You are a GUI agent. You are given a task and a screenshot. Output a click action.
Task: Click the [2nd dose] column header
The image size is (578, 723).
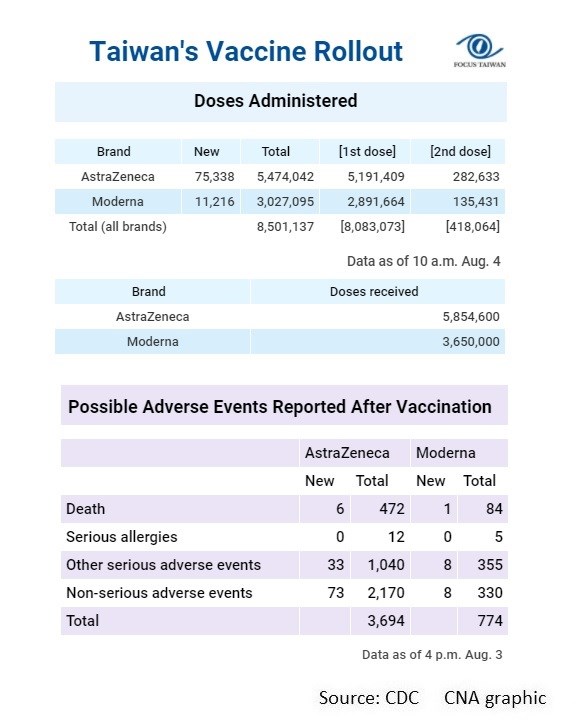[x=460, y=151]
